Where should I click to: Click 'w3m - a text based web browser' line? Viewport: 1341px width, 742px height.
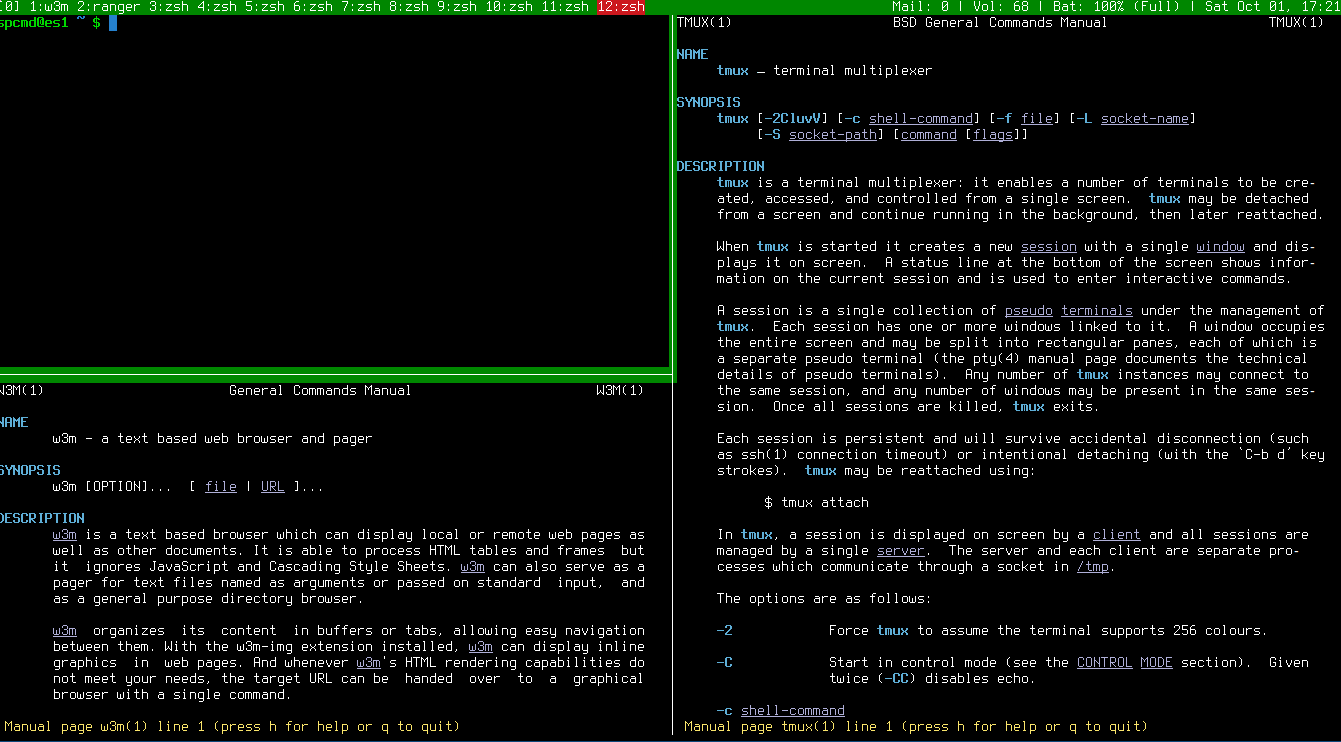click(x=213, y=439)
